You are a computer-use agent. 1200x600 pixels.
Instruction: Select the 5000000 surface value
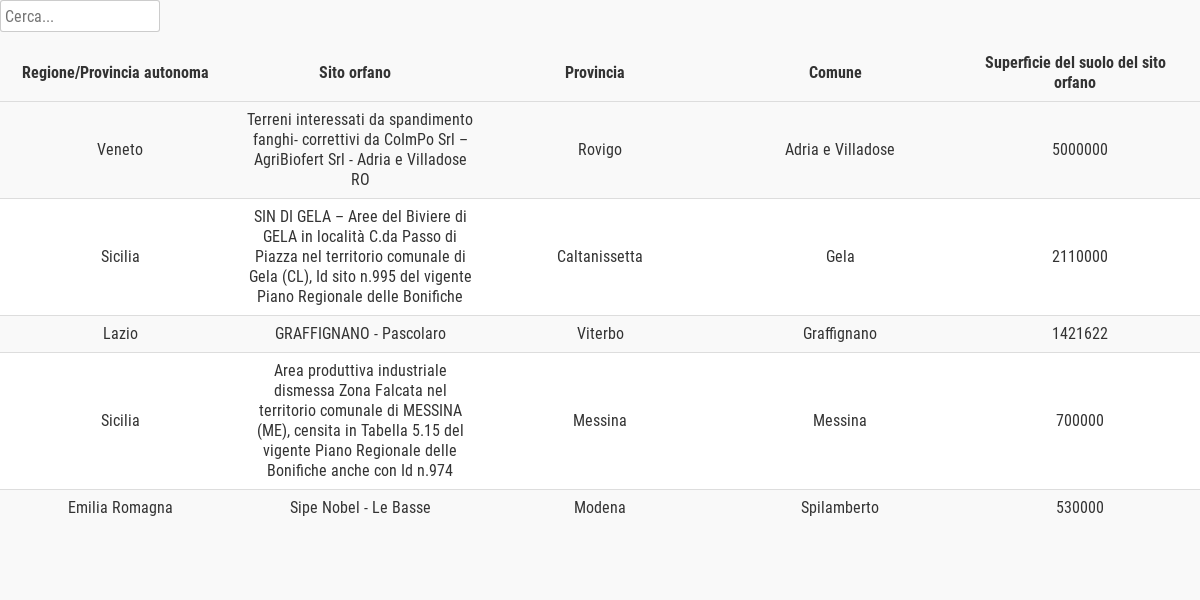click(1080, 149)
